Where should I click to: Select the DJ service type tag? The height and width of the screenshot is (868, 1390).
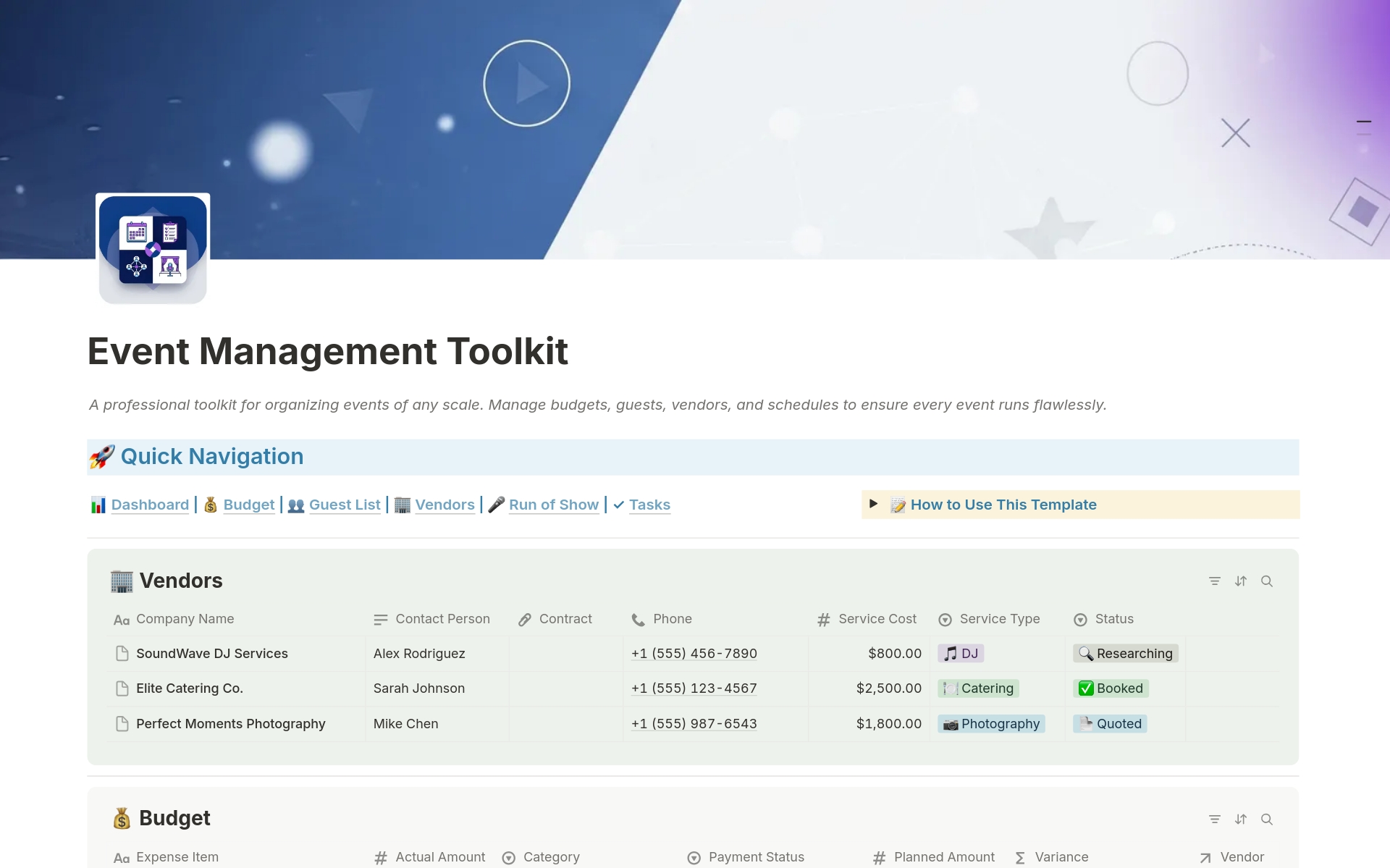(x=961, y=654)
